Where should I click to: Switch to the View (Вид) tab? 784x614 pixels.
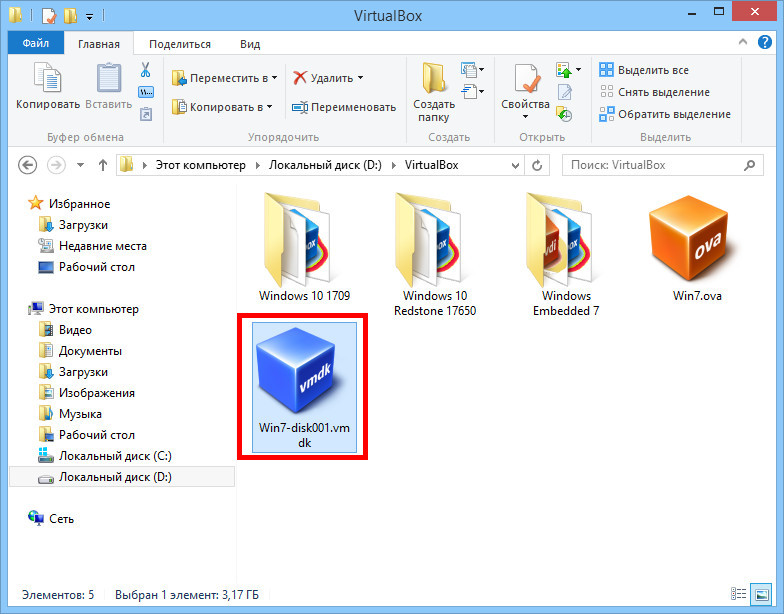click(x=250, y=44)
